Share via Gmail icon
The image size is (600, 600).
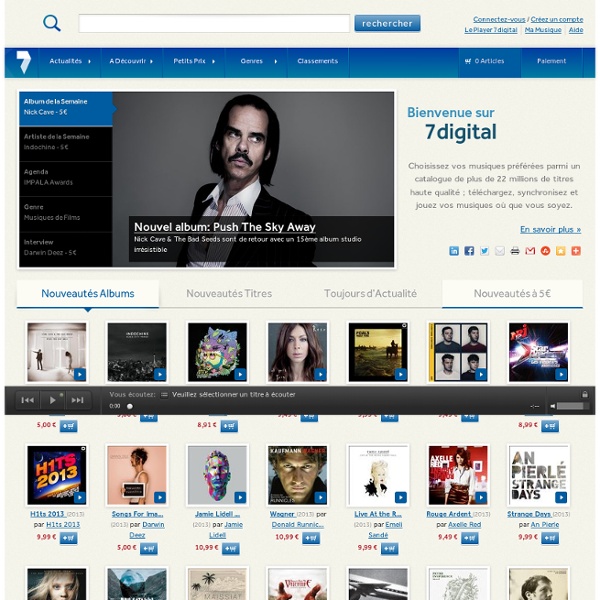pyautogui.click(x=530, y=251)
